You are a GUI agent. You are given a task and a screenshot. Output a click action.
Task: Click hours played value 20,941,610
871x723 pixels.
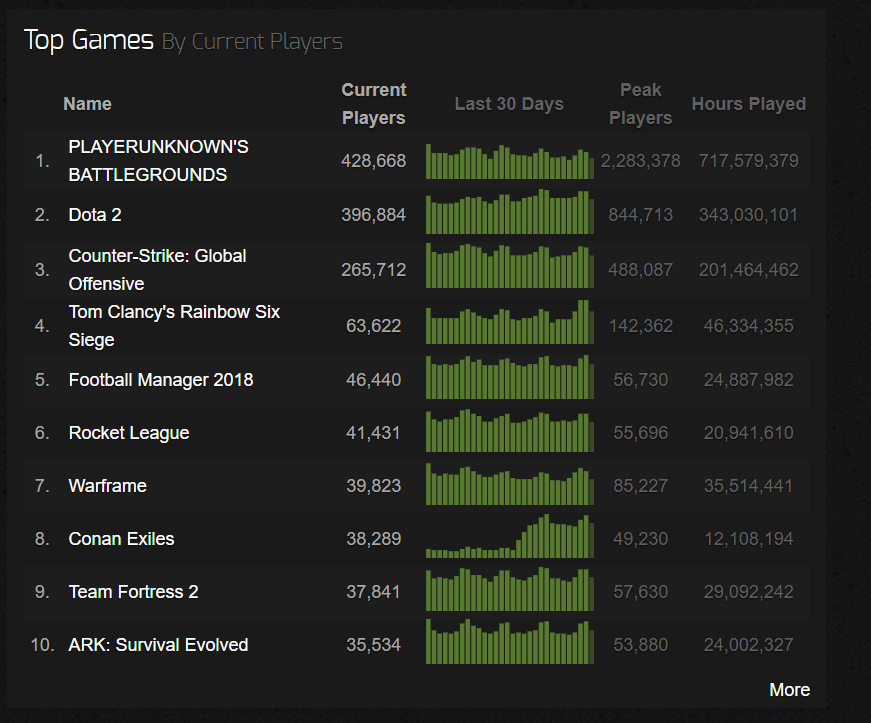click(749, 433)
